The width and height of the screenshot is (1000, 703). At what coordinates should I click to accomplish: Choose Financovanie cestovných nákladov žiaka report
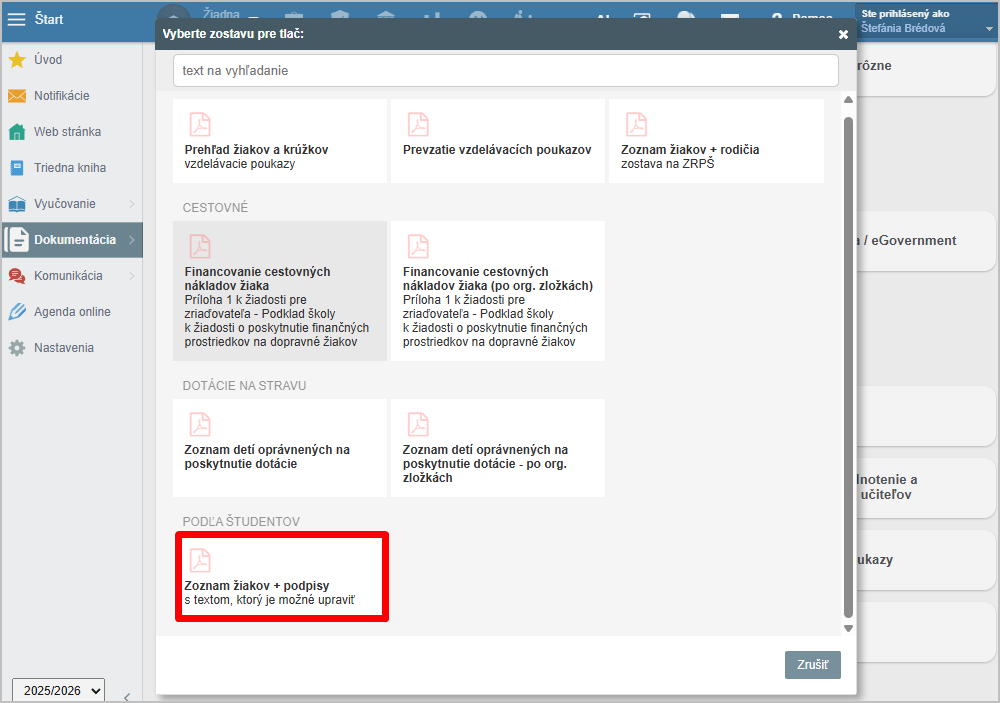pos(279,291)
